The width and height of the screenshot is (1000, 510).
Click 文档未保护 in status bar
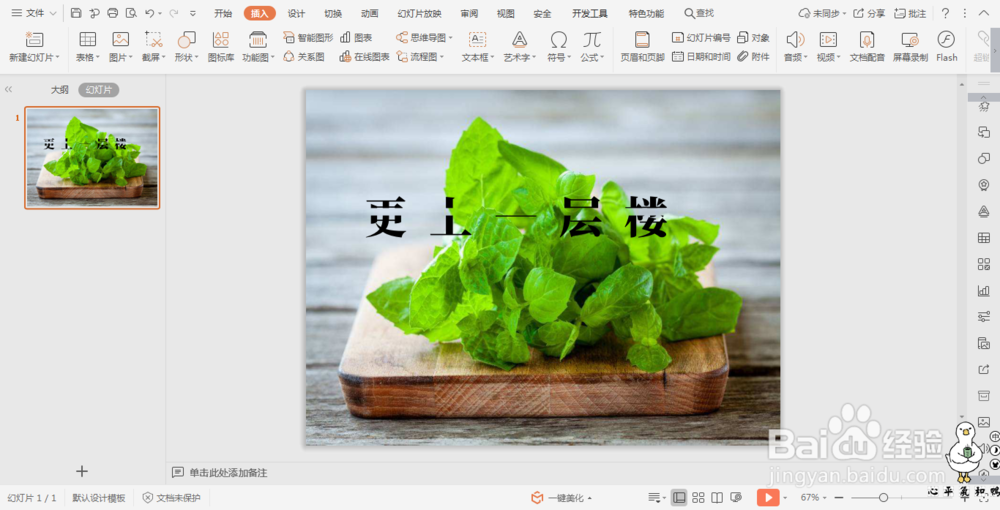pyautogui.click(x=172, y=498)
